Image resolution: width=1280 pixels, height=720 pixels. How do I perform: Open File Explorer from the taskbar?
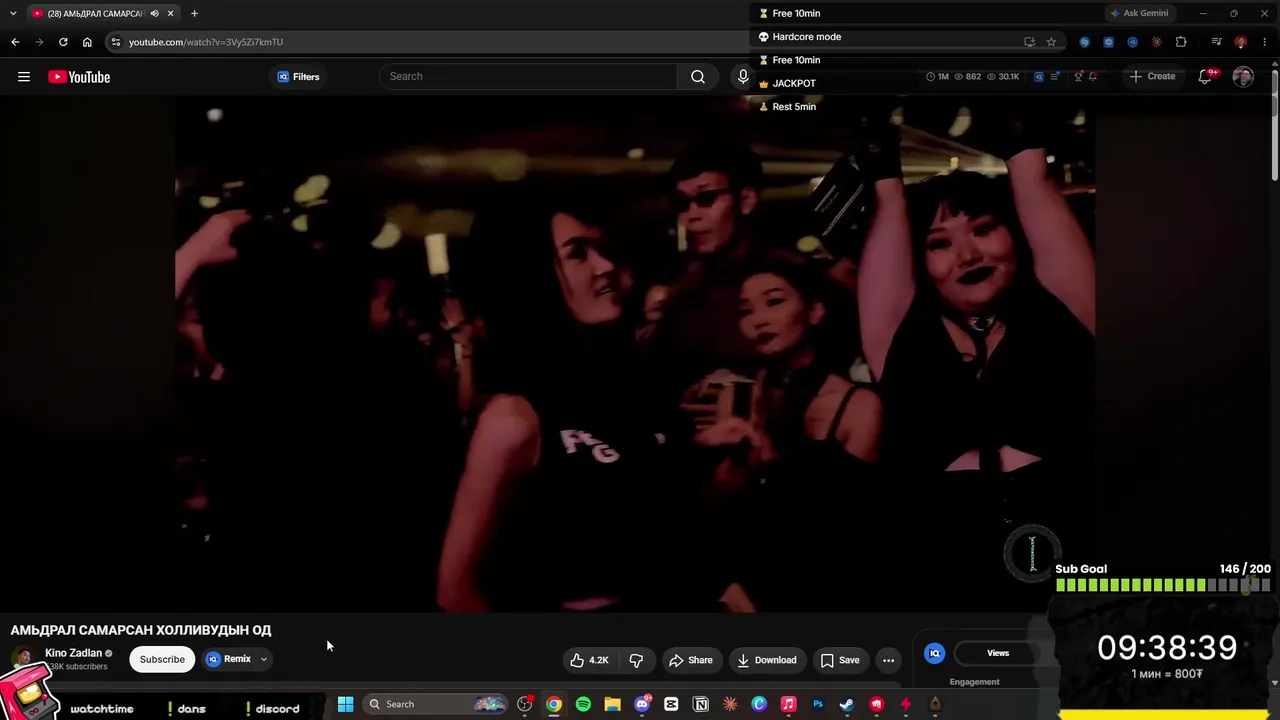(x=612, y=704)
